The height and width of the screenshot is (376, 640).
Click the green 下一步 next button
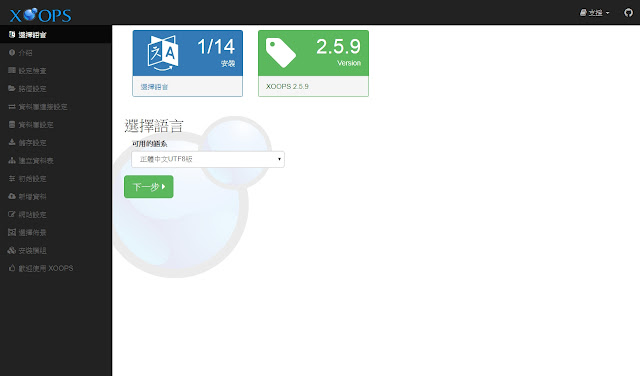pos(149,187)
